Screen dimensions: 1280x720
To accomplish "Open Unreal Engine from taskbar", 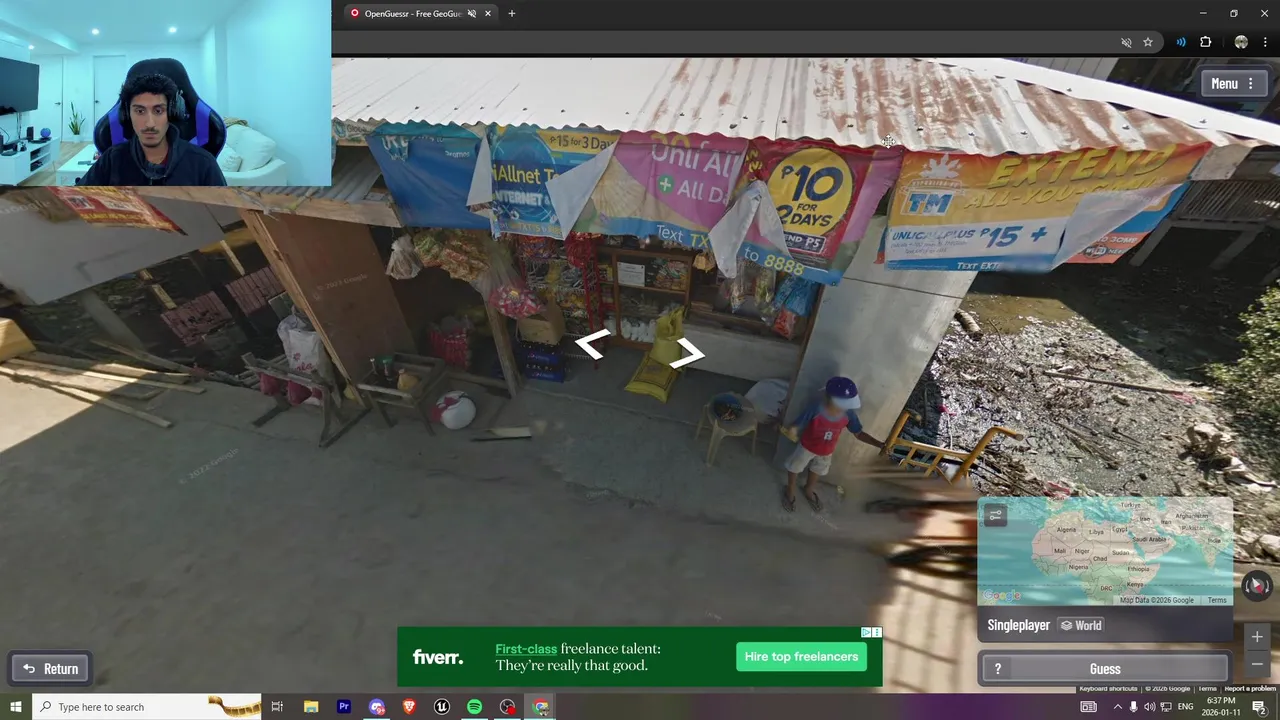I will pyautogui.click(x=442, y=707).
